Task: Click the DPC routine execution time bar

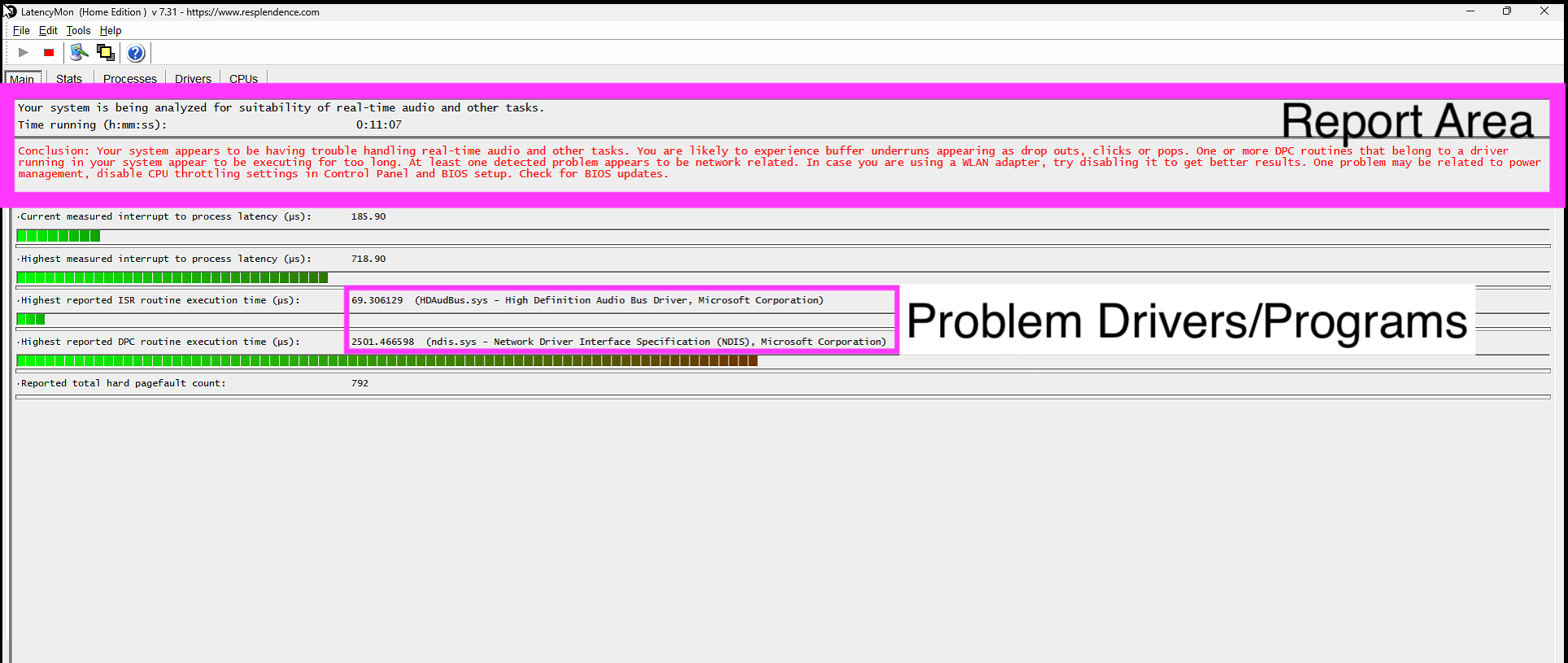Action: coord(387,360)
